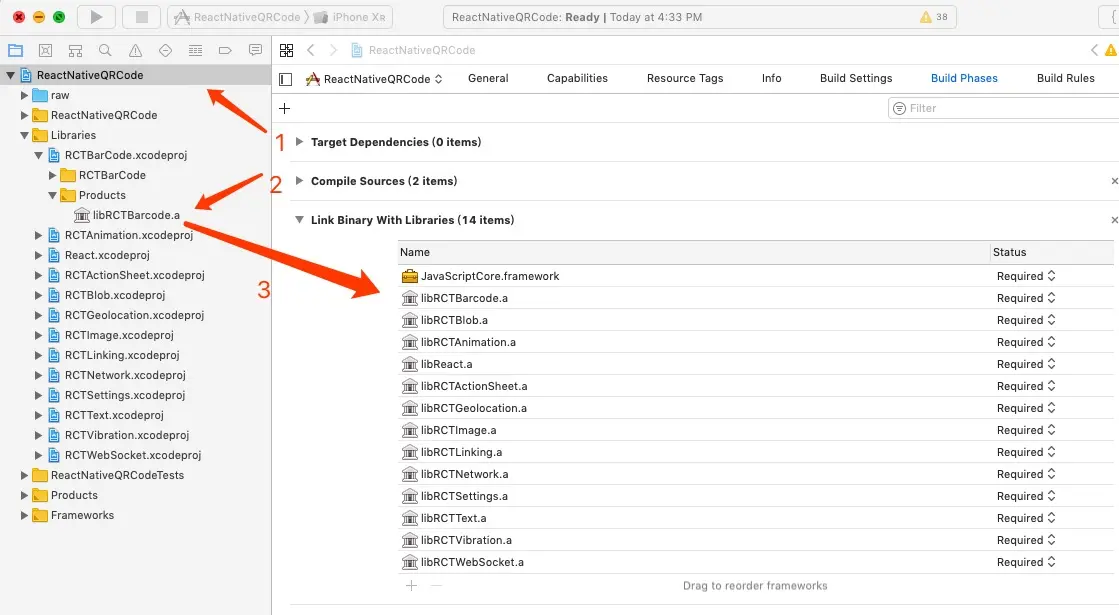The width and height of the screenshot is (1119, 615).
Task: Delete the Compile Sources phase with its X
Action: coord(1114,181)
